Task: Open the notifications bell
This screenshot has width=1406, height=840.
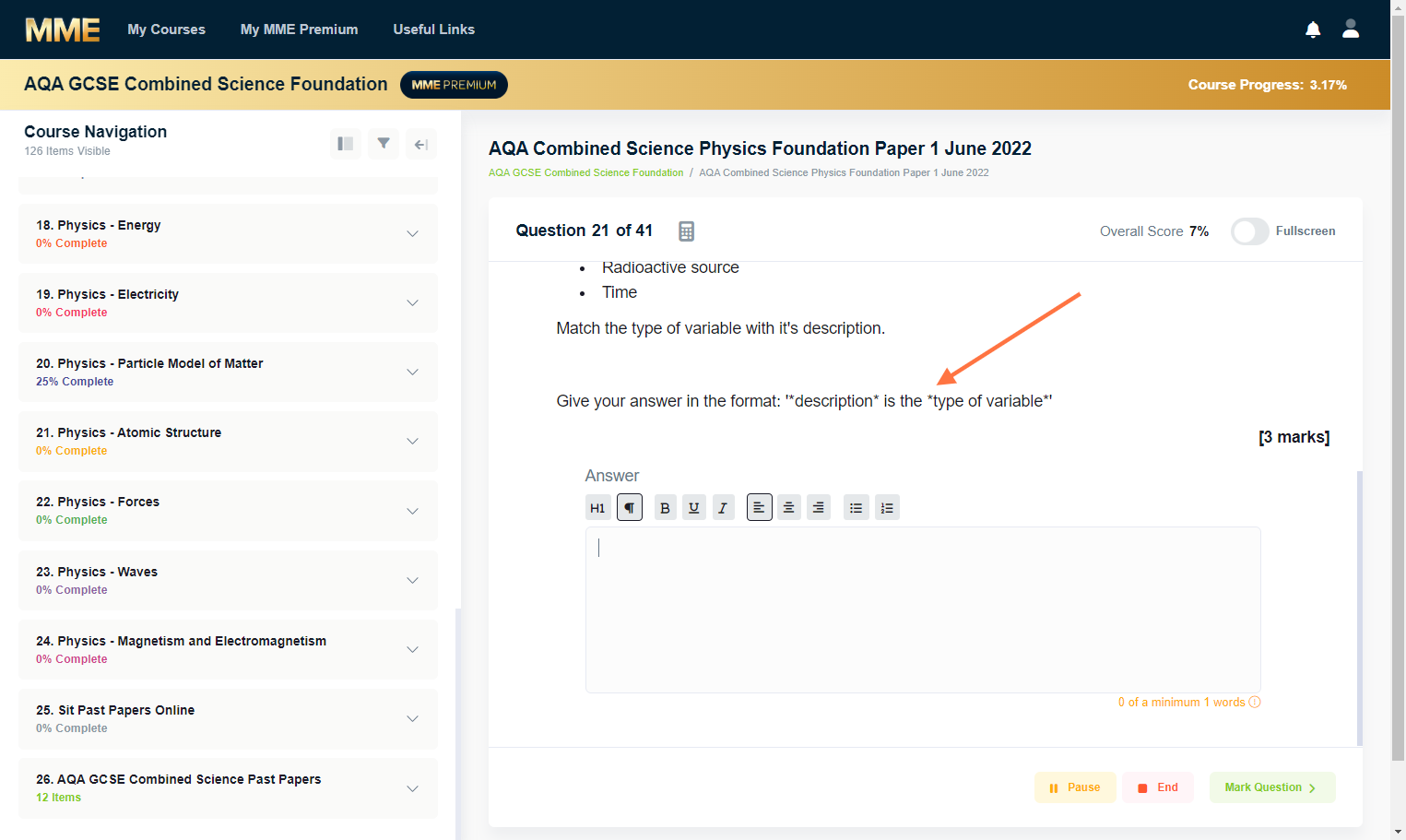Action: 1313,30
